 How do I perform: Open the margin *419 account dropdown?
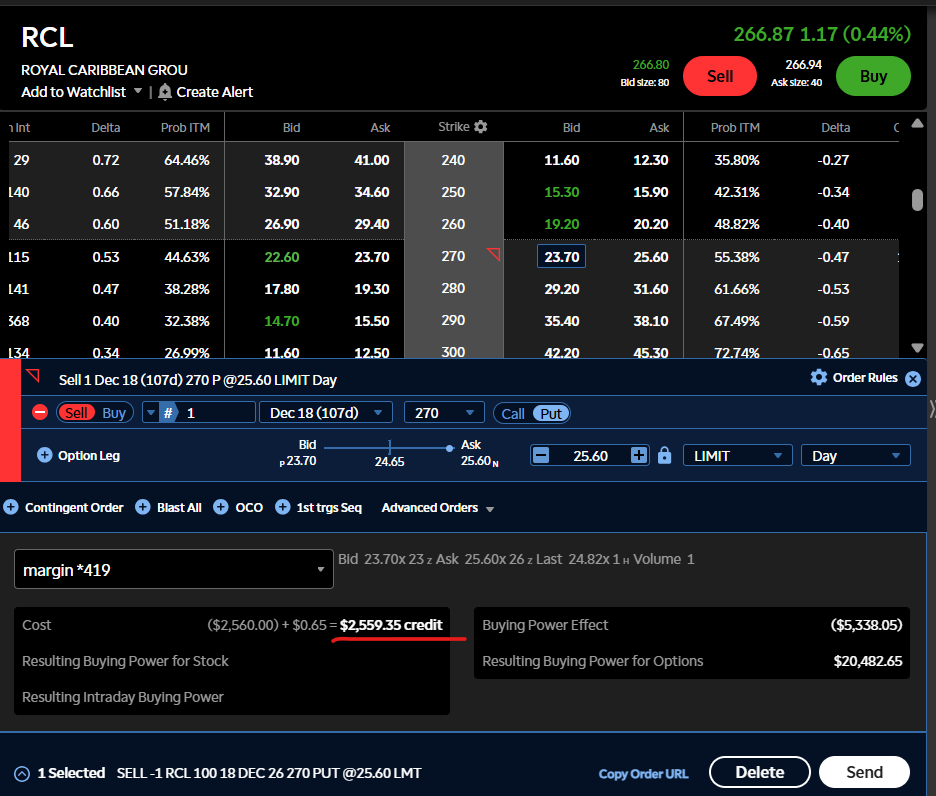[x=174, y=569]
